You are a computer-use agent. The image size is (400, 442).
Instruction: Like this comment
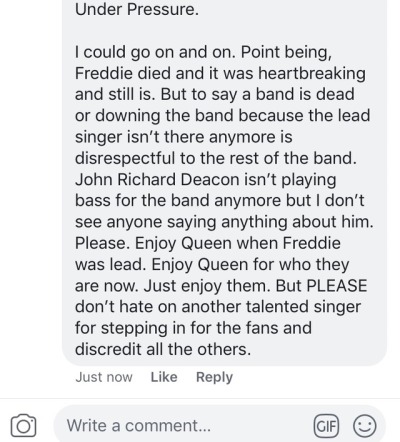pyautogui.click(x=164, y=377)
